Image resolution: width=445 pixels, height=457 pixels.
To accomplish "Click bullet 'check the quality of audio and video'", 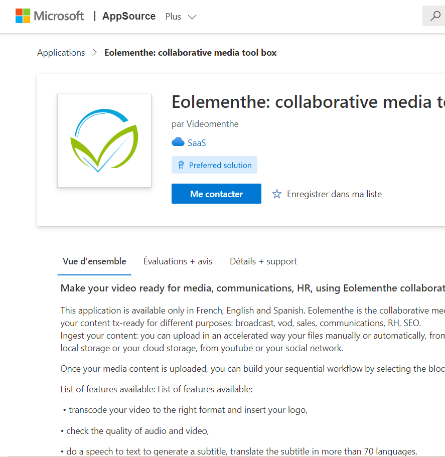I will click(x=137, y=431).
